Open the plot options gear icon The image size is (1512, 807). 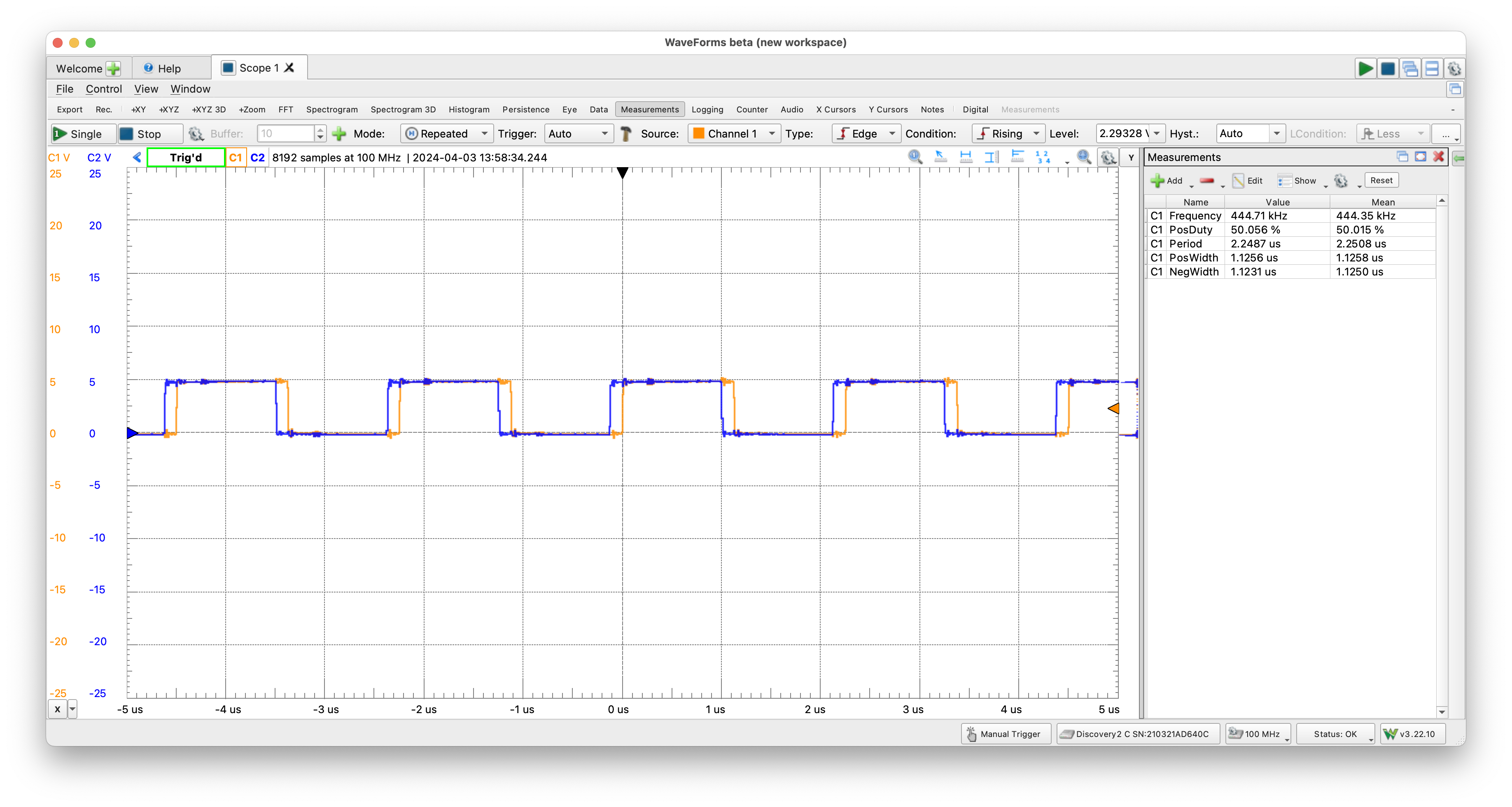1108,157
